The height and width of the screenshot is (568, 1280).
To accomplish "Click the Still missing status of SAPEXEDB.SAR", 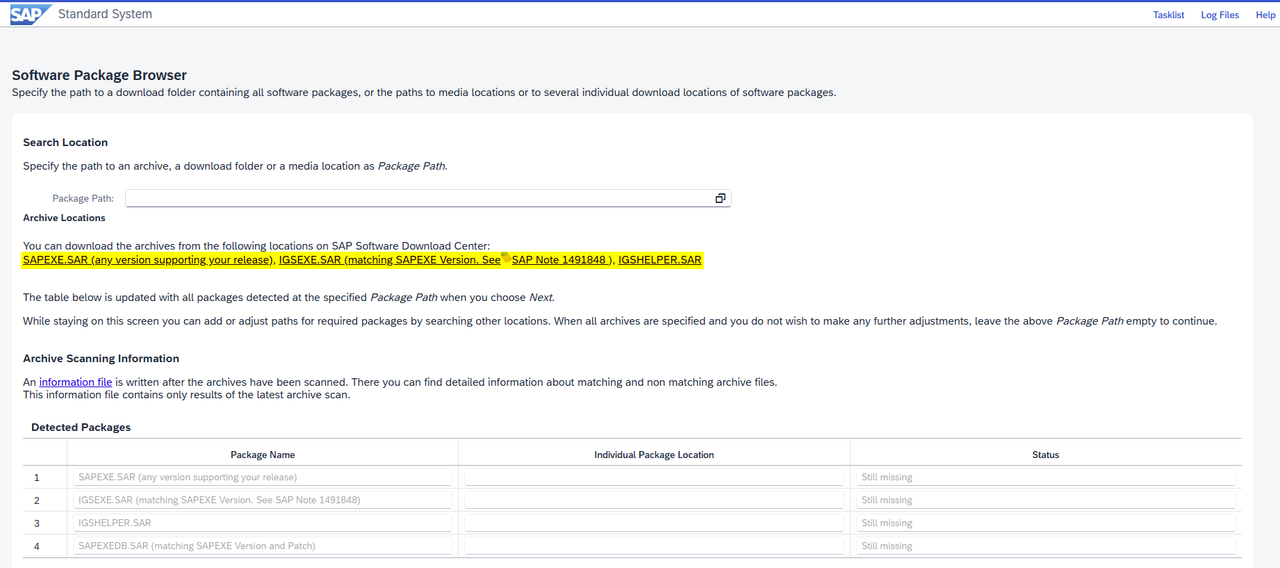I will [x=1046, y=546].
